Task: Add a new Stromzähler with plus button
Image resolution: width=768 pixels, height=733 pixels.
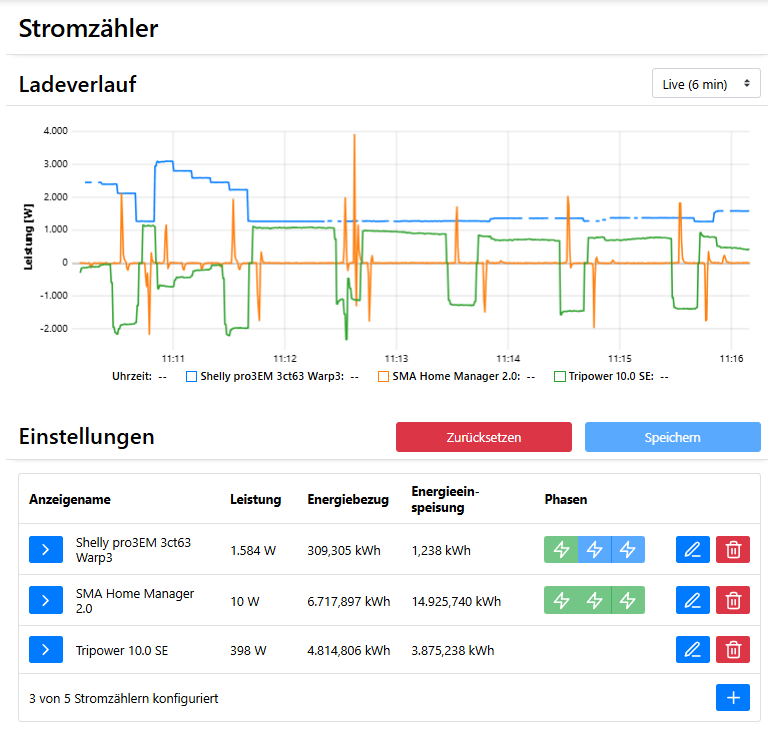Action: pos(733,698)
